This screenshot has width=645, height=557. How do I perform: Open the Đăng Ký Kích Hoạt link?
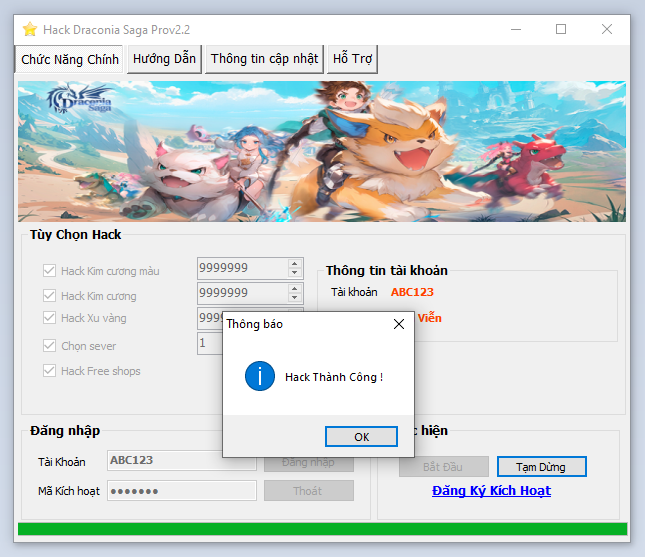tap(491, 490)
